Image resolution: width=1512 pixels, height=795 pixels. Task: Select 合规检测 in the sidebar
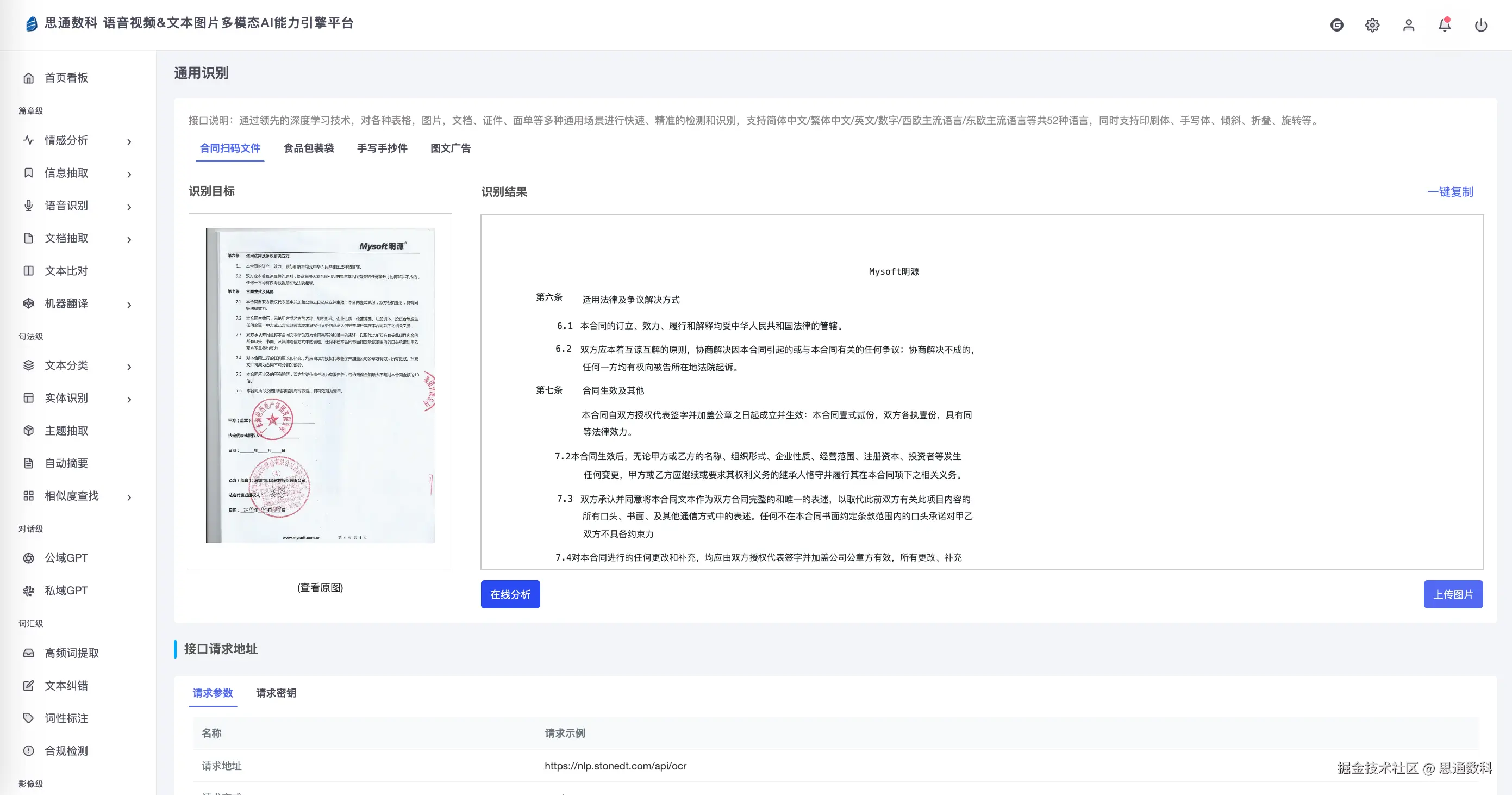[x=66, y=750]
